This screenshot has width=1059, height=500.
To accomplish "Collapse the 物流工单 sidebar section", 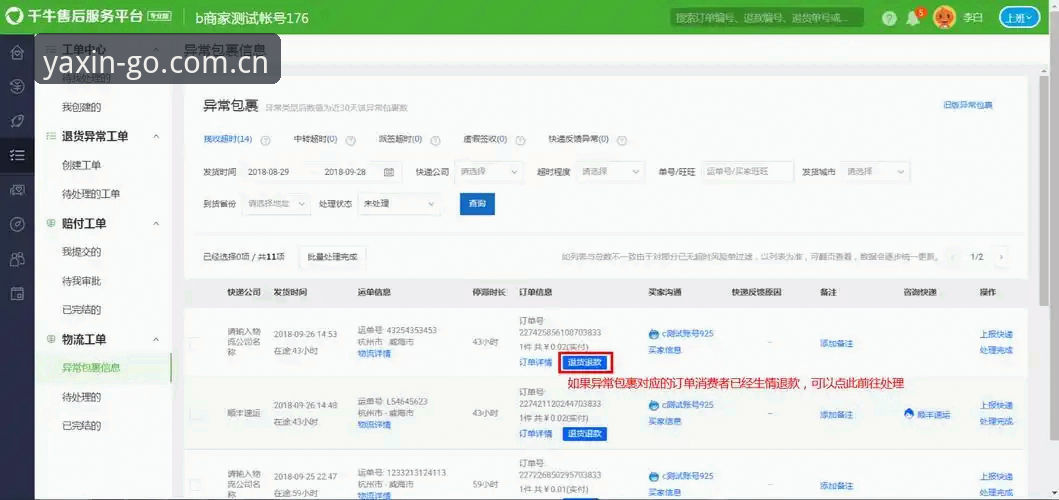I will [156, 339].
